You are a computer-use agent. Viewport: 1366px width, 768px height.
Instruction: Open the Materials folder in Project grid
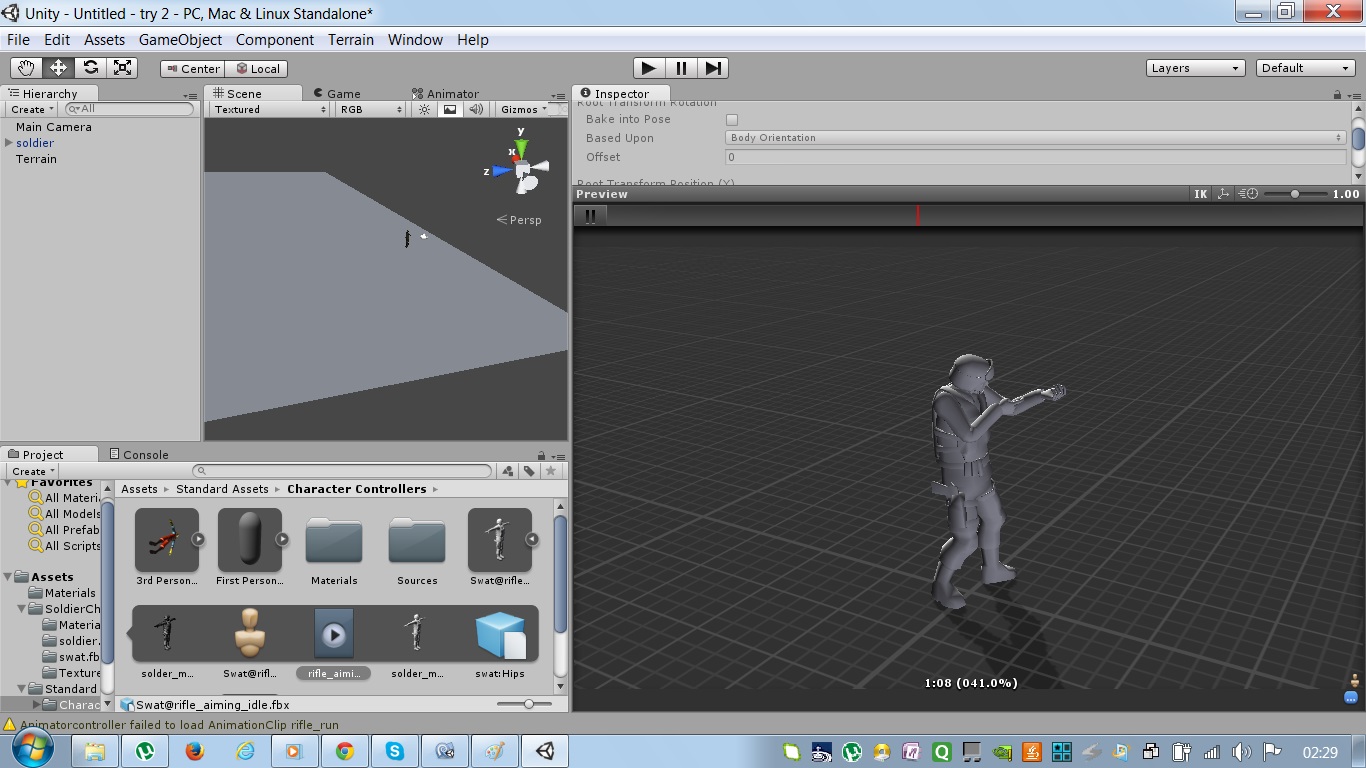334,540
